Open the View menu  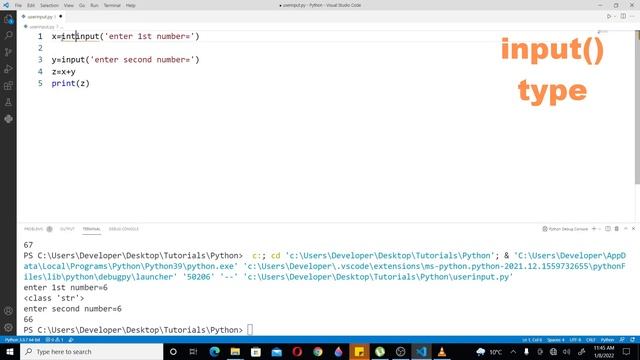pos(69,5)
